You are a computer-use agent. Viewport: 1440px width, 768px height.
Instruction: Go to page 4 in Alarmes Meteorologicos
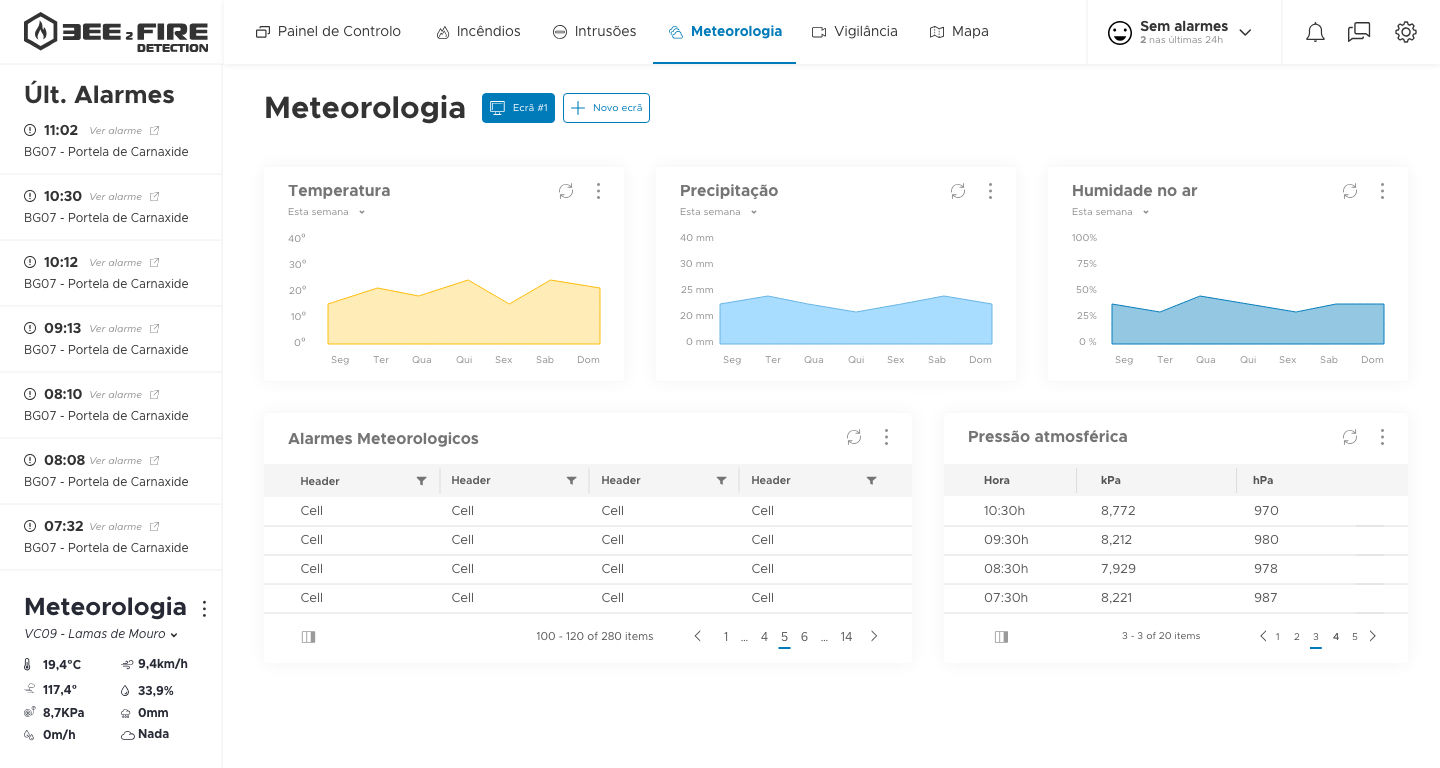(764, 637)
